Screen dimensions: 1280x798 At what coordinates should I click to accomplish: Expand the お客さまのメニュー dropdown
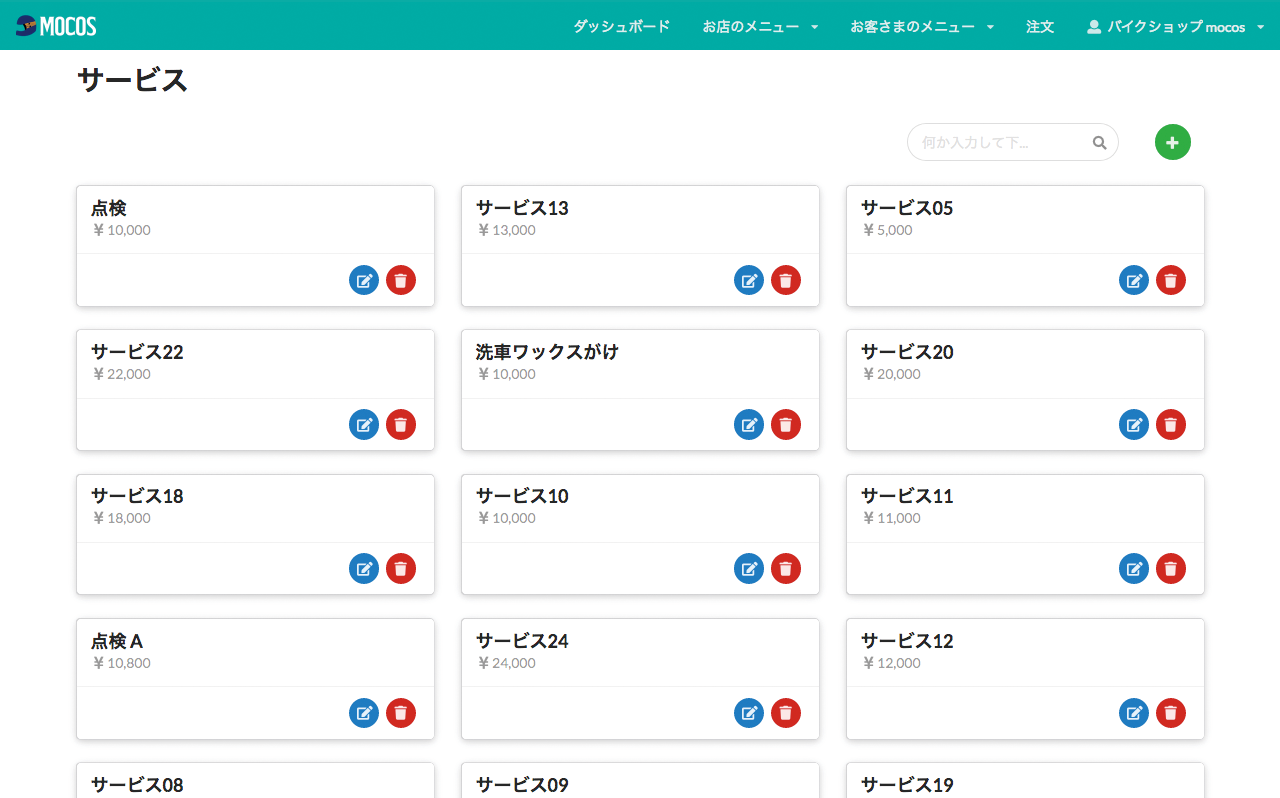[x=922, y=27]
